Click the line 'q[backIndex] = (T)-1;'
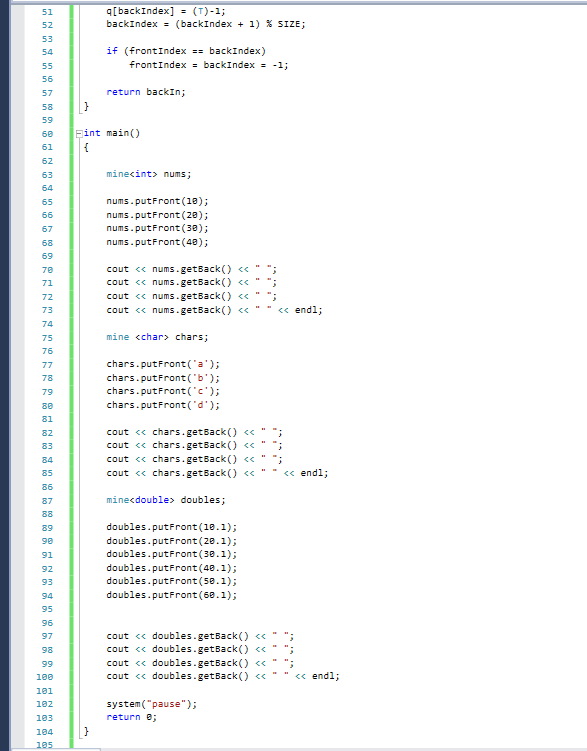This screenshot has height=751, width=587. click(166, 11)
